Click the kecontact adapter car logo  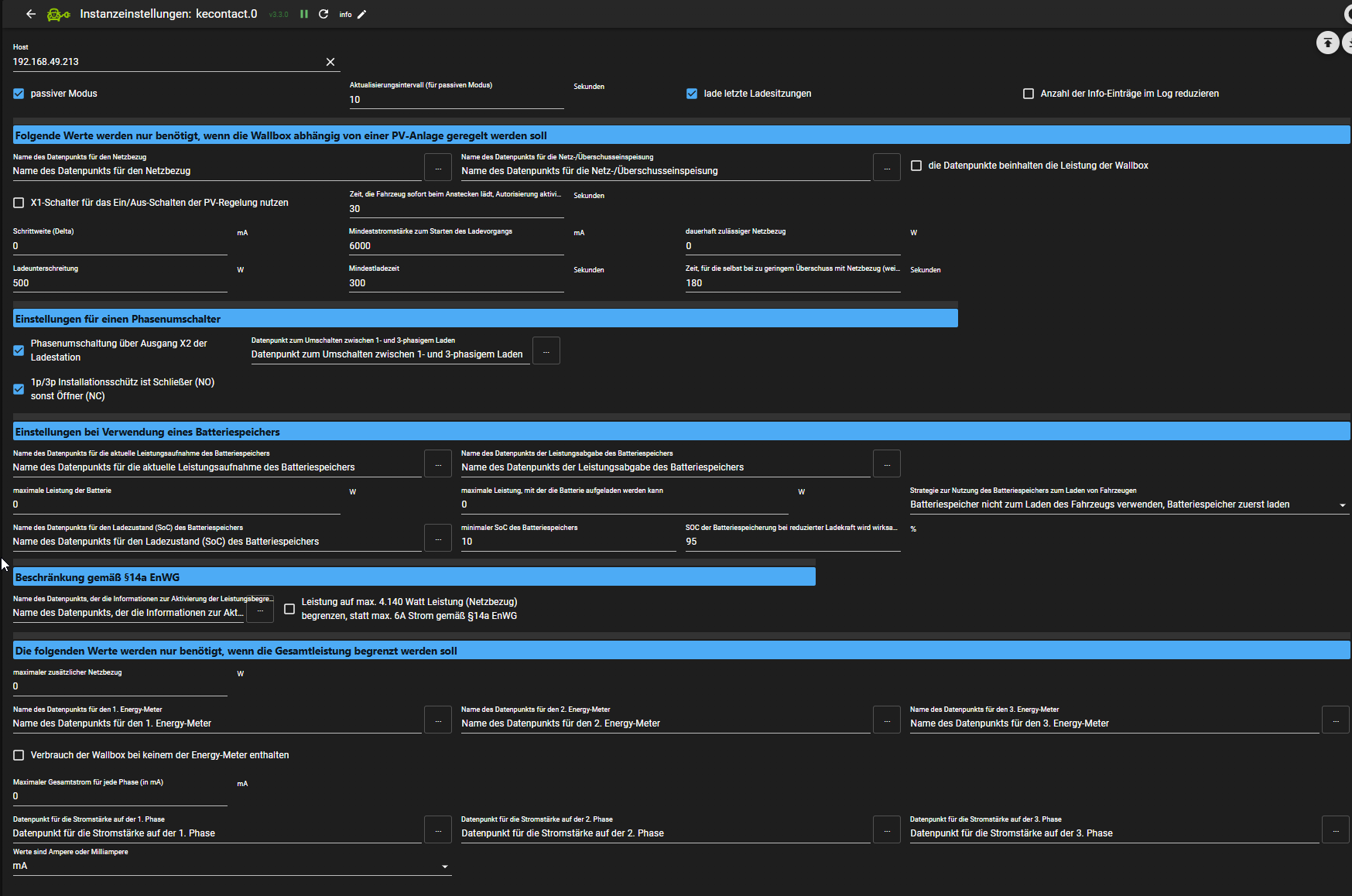coord(58,14)
